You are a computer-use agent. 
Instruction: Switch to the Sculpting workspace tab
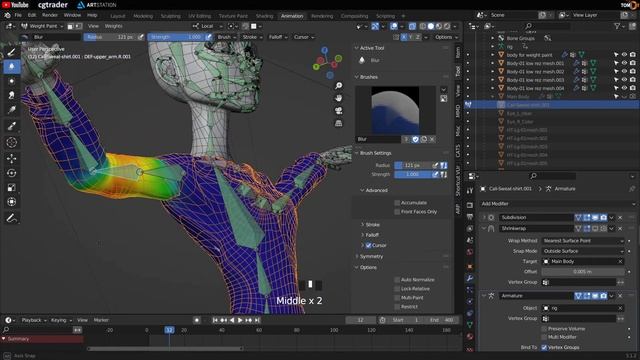coord(171,16)
